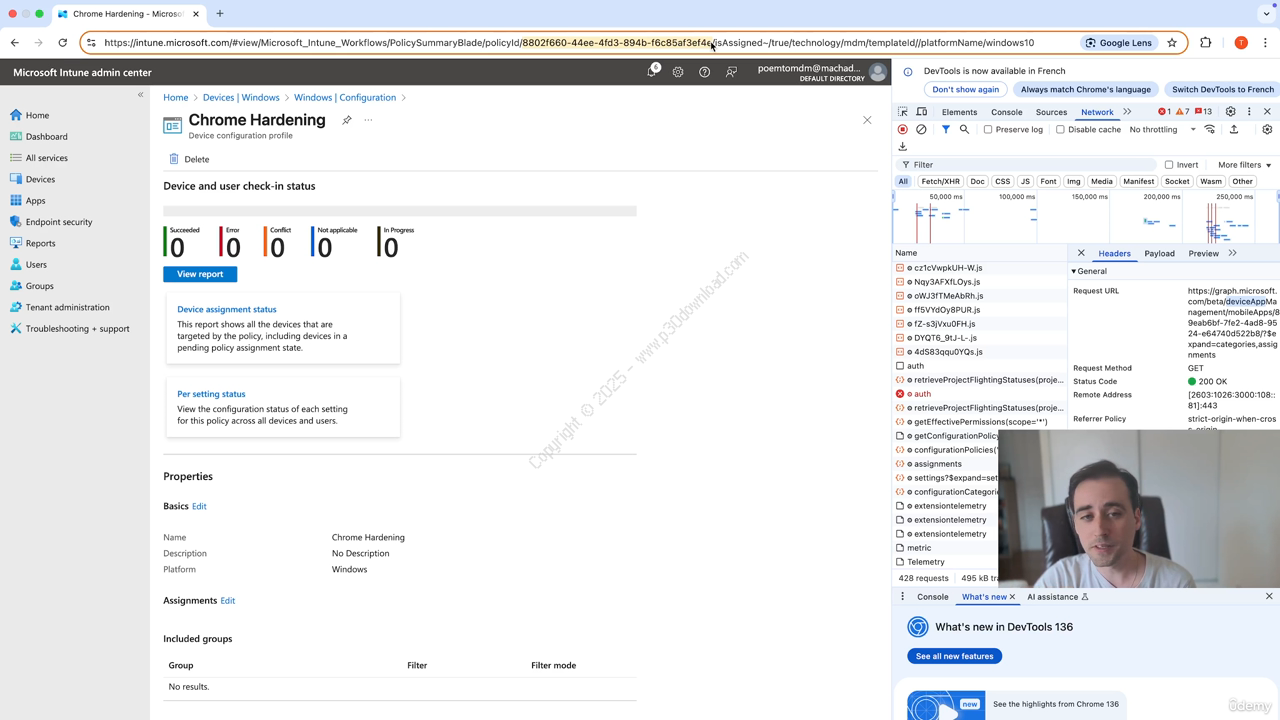Open Troubleshooting + support in the sidebar

[78, 329]
